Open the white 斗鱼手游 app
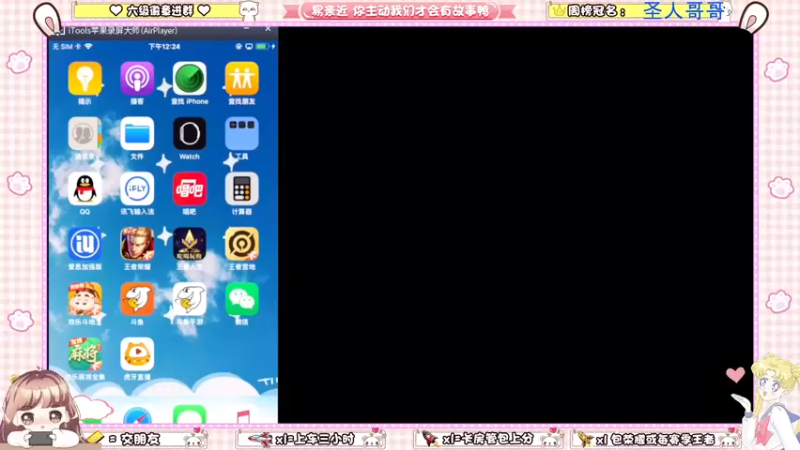This screenshot has width=800, height=450. [190, 299]
